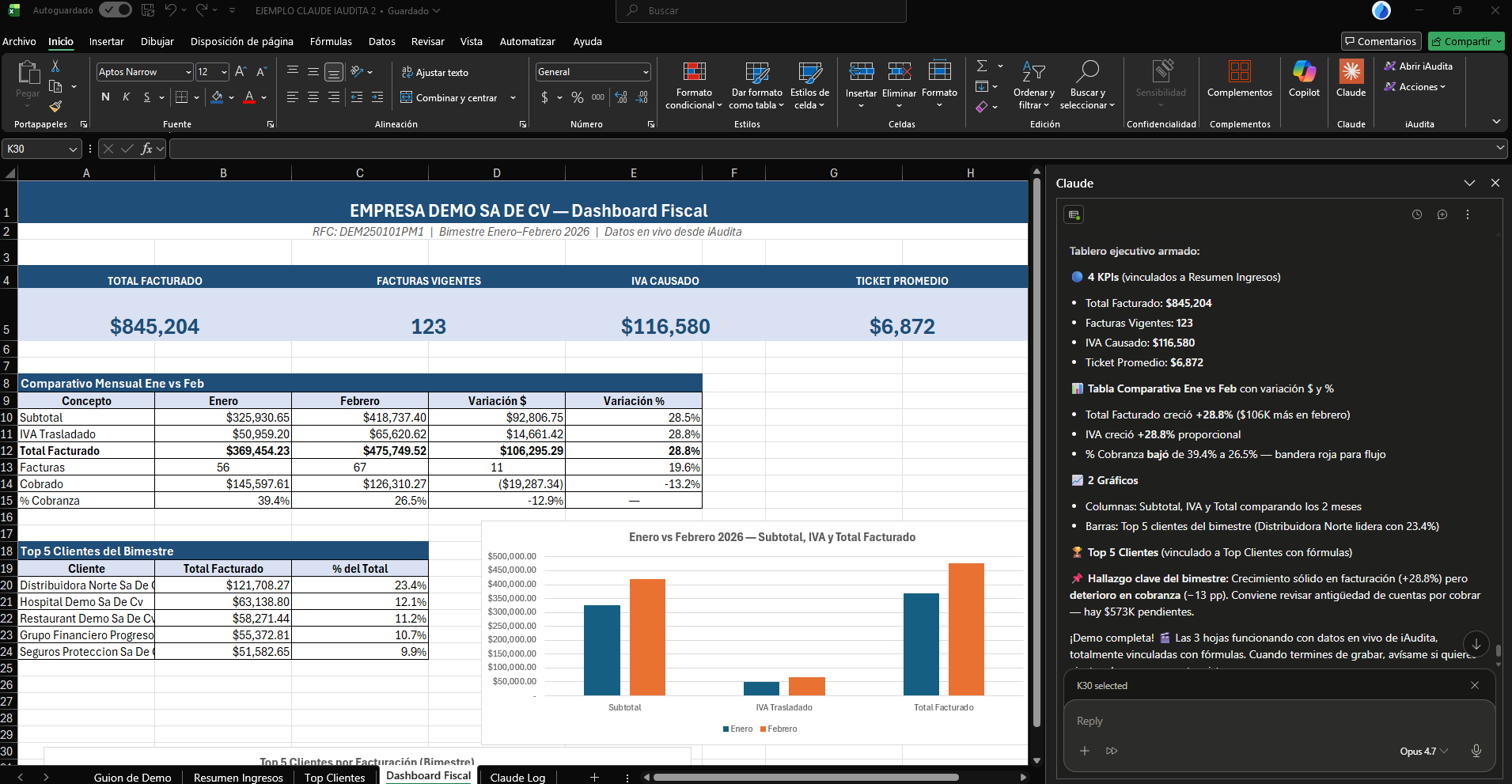Open the General number format dropdown
The image size is (1512, 784).
(646, 72)
